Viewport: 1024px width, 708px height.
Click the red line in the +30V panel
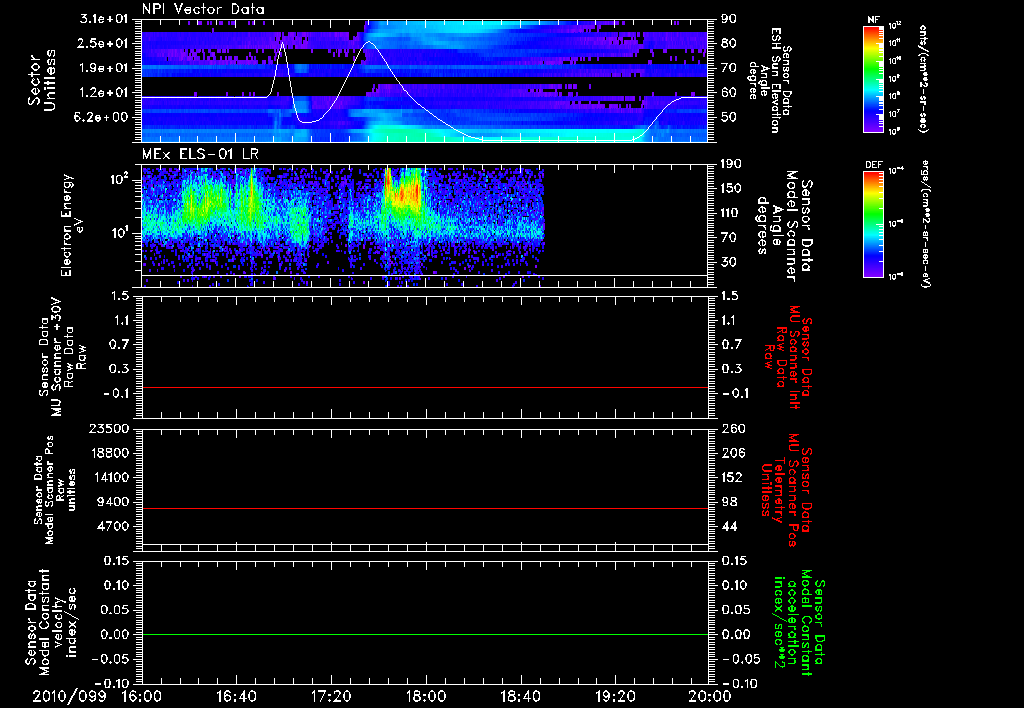click(425, 387)
